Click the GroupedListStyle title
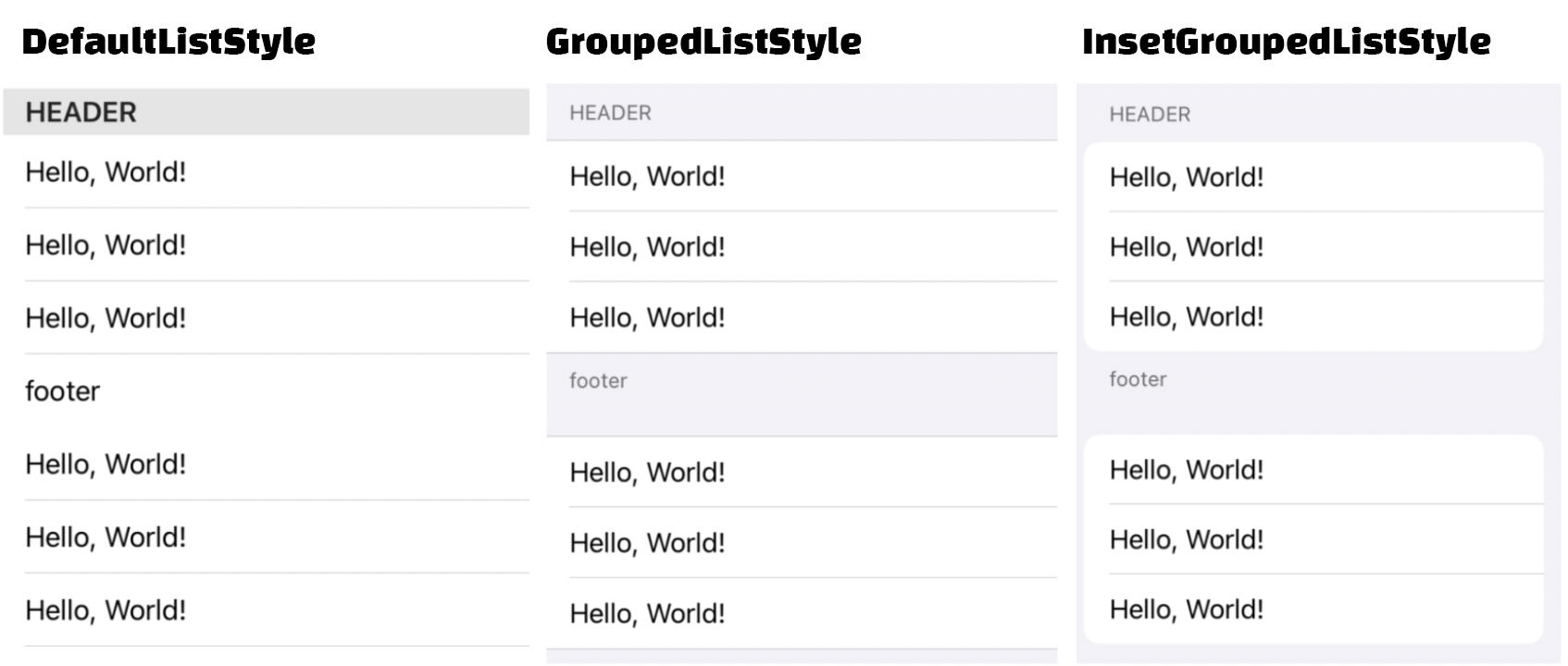The image size is (1568, 666). tap(703, 42)
